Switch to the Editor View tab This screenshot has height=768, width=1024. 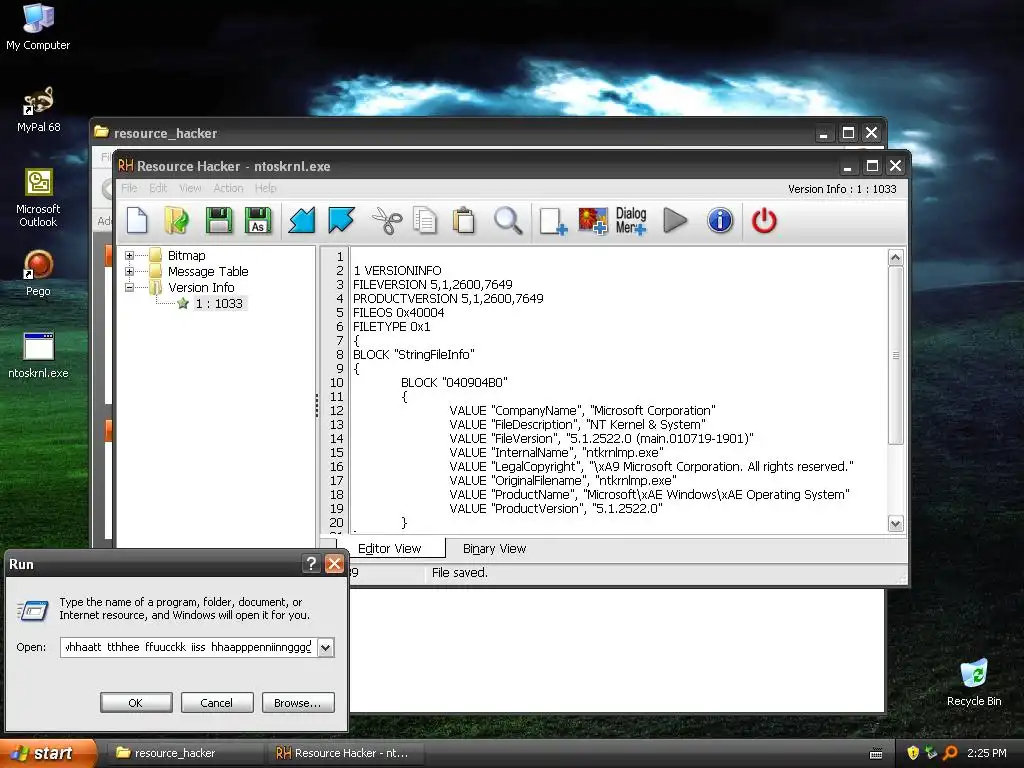point(390,549)
